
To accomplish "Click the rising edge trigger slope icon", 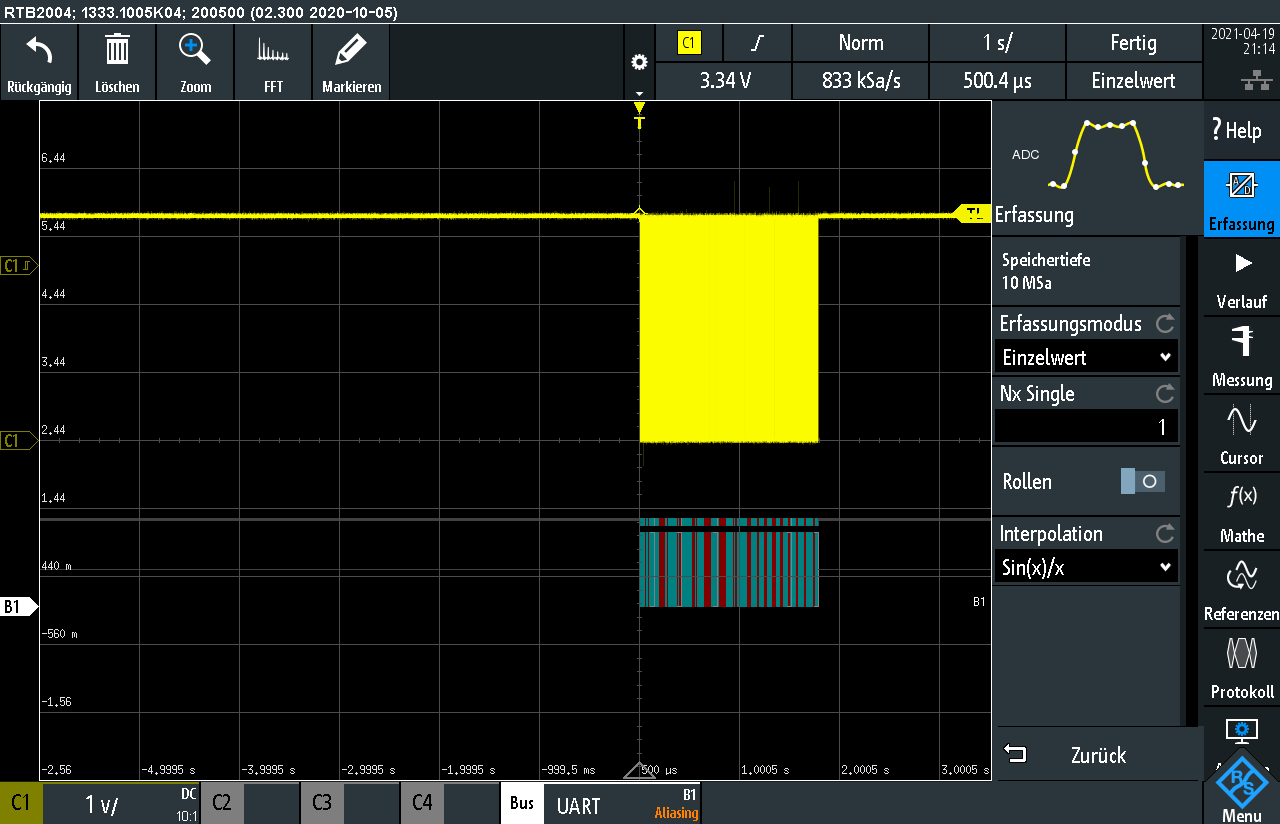I will coord(758,43).
